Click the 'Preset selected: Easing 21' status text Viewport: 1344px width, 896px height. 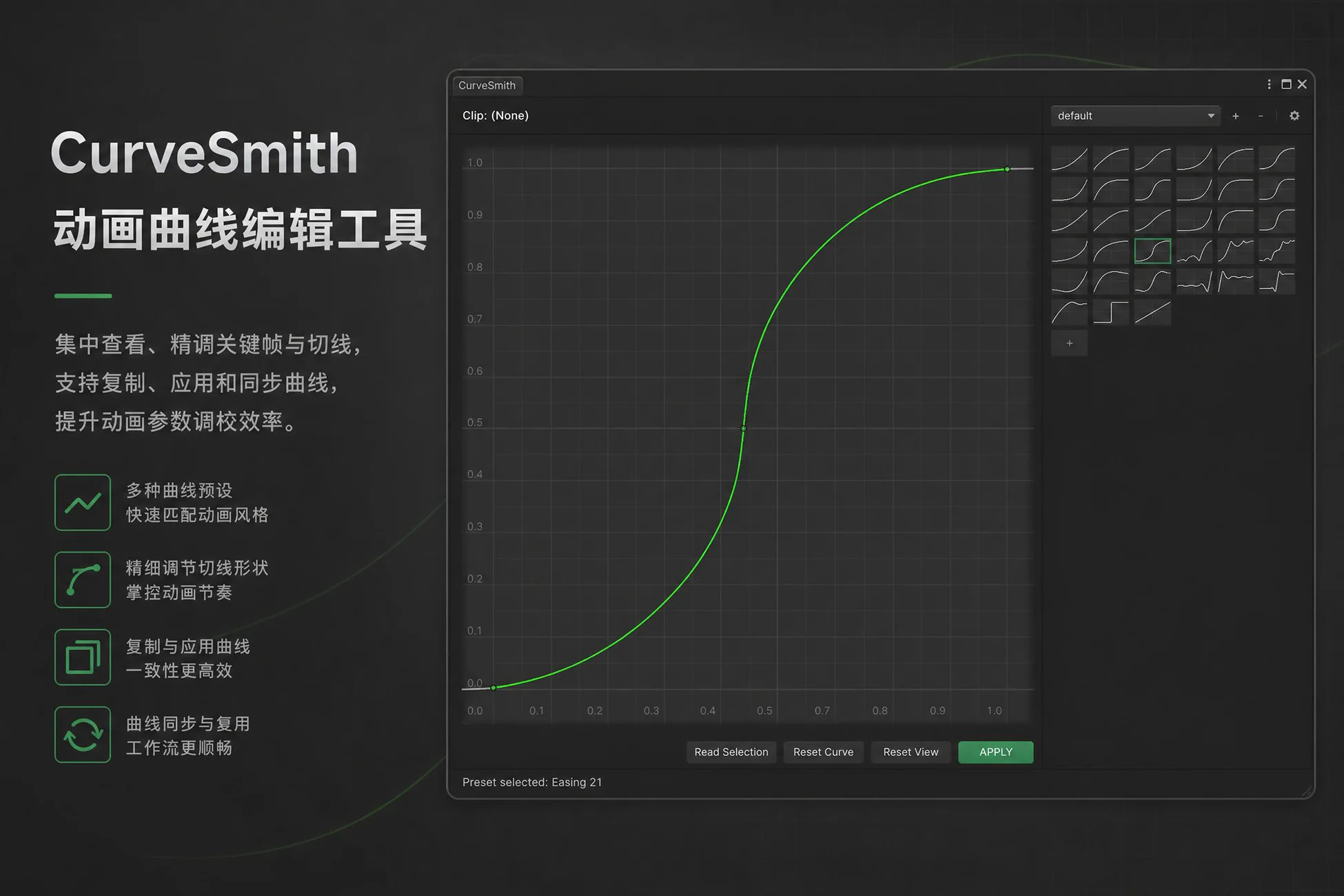(532, 782)
